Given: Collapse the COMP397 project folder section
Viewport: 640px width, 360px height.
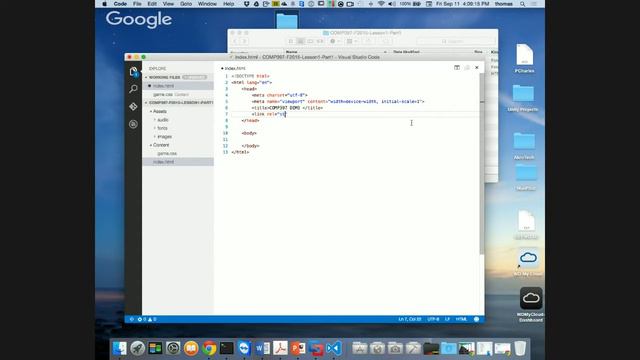Looking at the screenshot, I should pos(179,102).
